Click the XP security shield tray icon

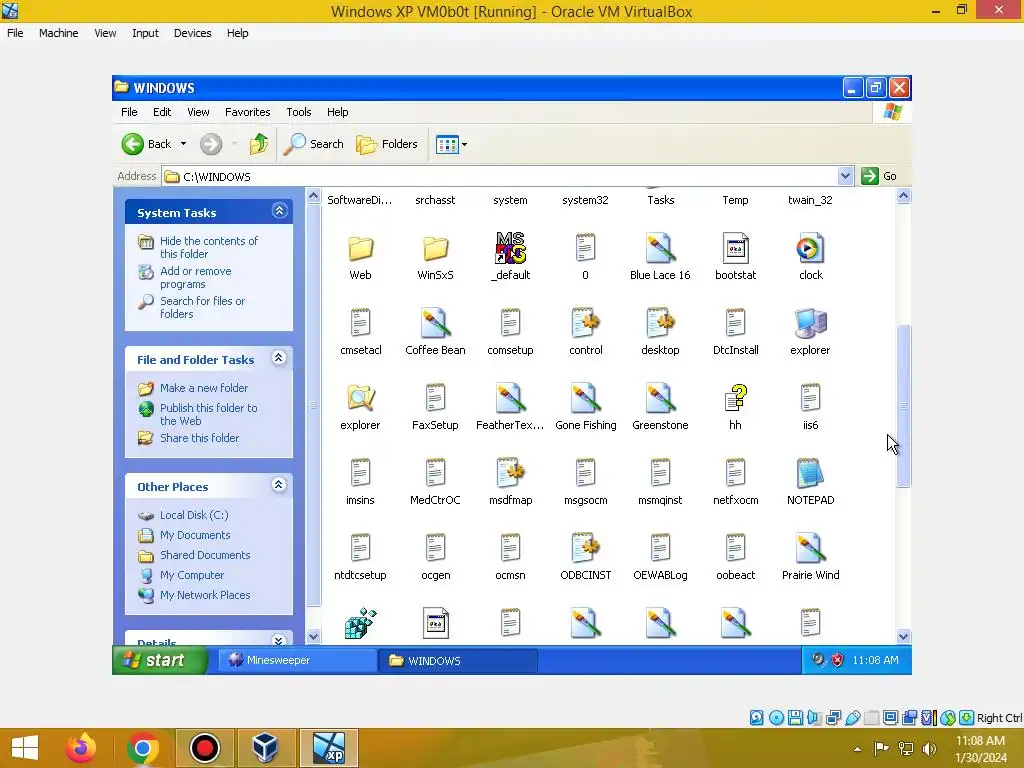coord(837,660)
